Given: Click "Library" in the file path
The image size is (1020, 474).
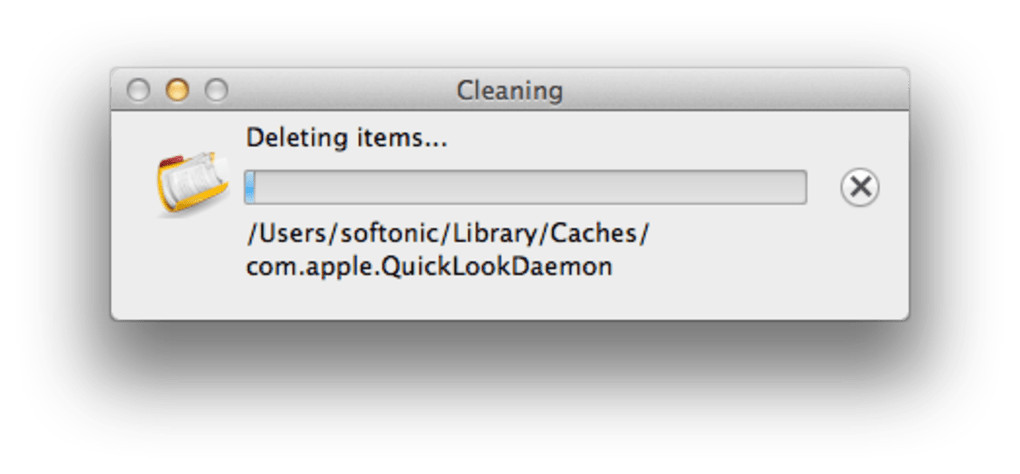Looking at the screenshot, I should (487, 233).
